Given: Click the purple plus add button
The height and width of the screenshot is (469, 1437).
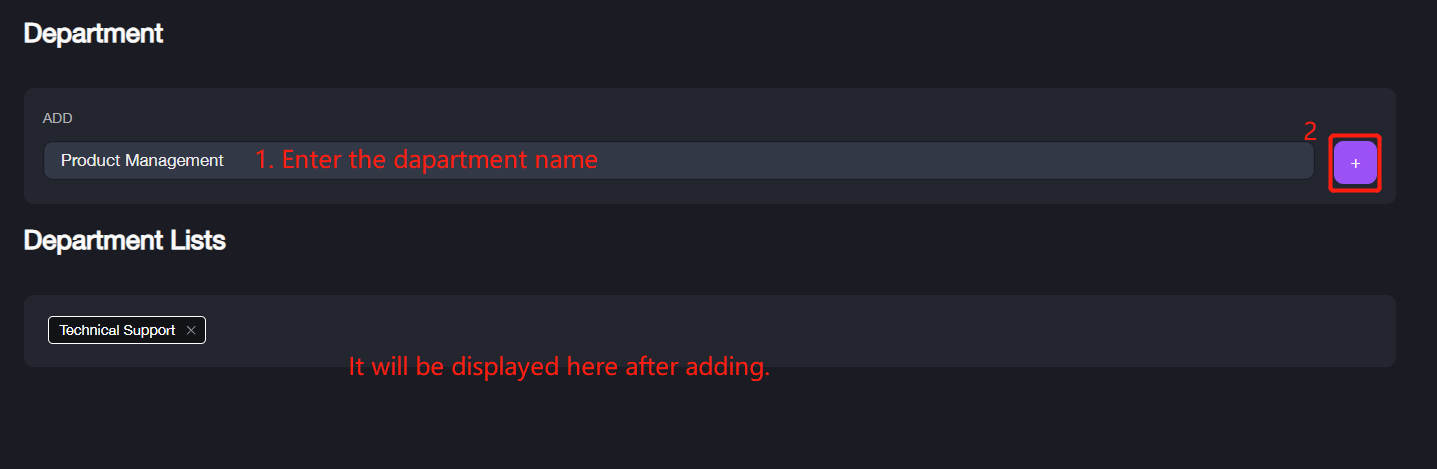Looking at the screenshot, I should click(x=1355, y=162).
